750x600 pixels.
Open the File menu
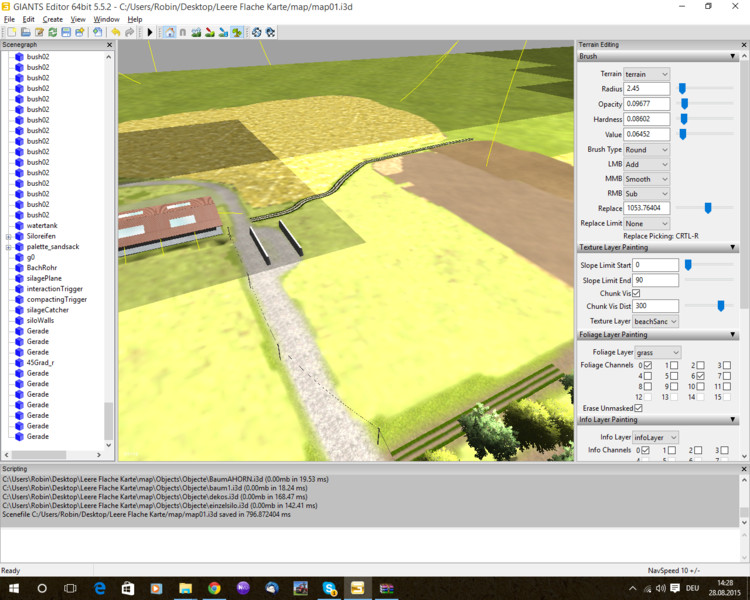click(x=9, y=19)
